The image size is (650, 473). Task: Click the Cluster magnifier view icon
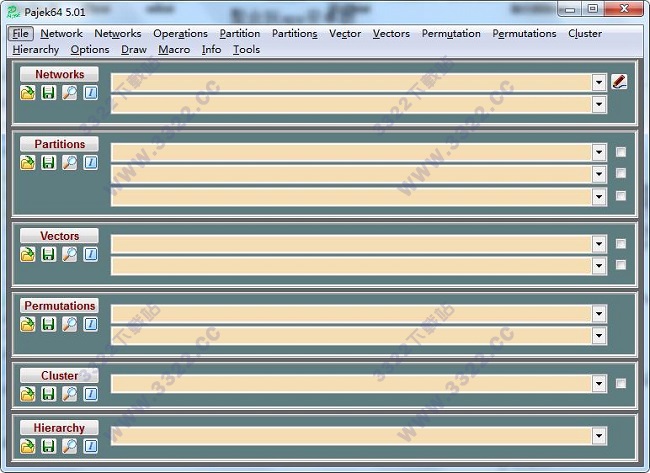click(70, 394)
